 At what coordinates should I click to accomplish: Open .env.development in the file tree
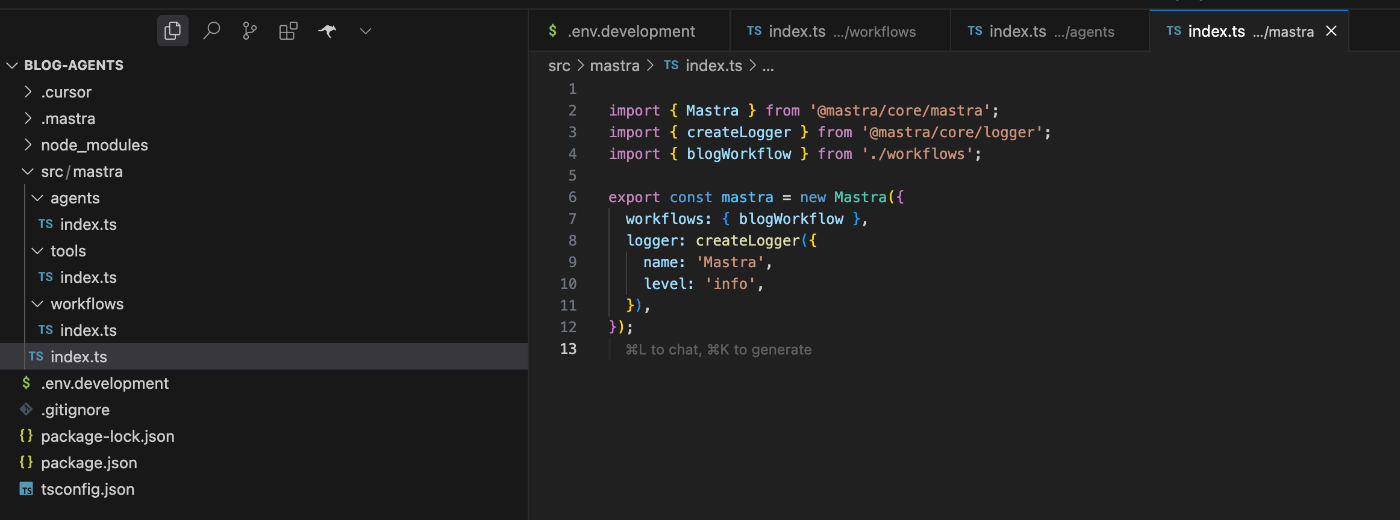pos(264,383)
